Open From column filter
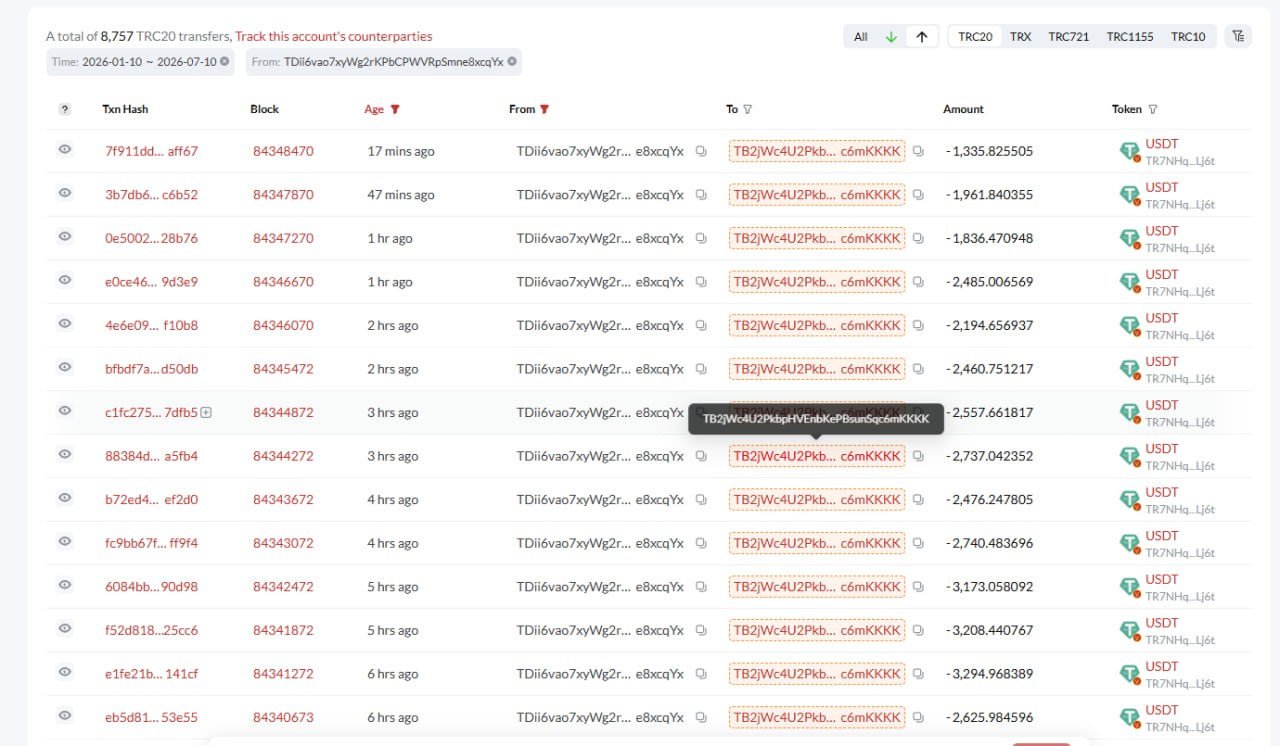Image resolution: width=1280 pixels, height=746 pixels. 544,109
